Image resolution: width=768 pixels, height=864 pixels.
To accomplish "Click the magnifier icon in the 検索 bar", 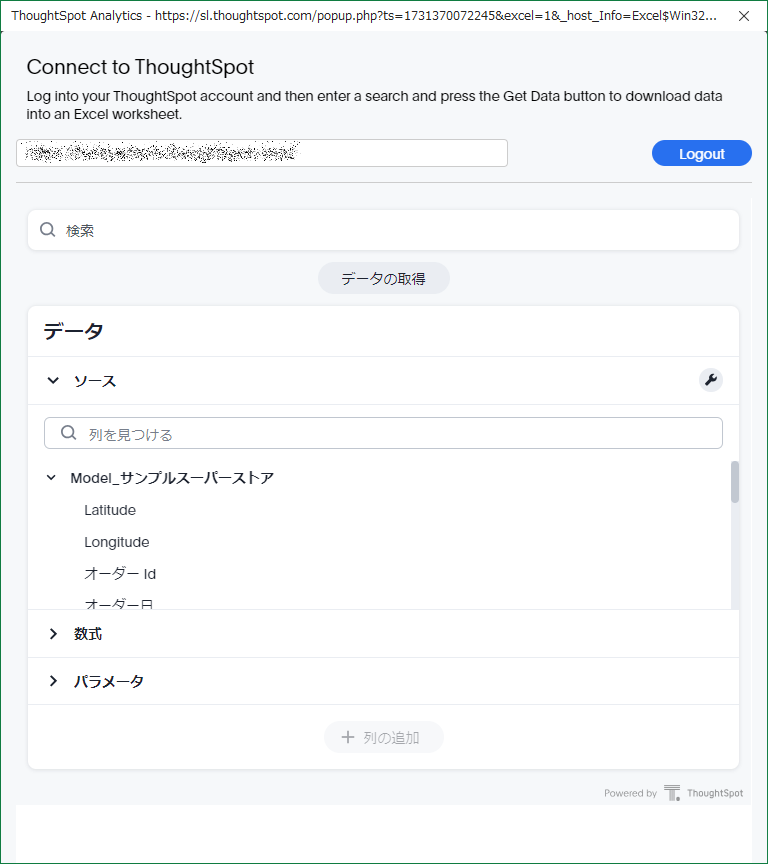I will (x=47, y=230).
